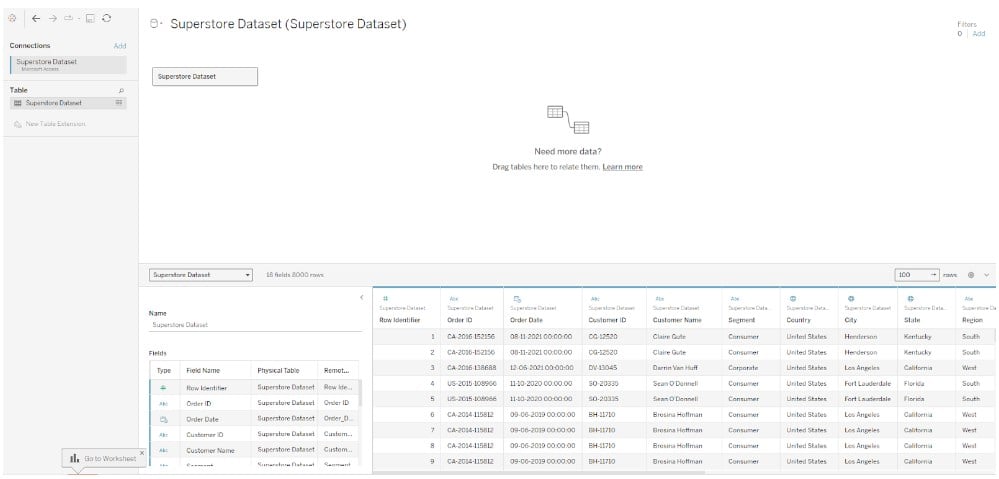Screen dimensions: 999x479
Task: Click the Save icon in the toolbar
Action: pyautogui.click(x=90, y=19)
